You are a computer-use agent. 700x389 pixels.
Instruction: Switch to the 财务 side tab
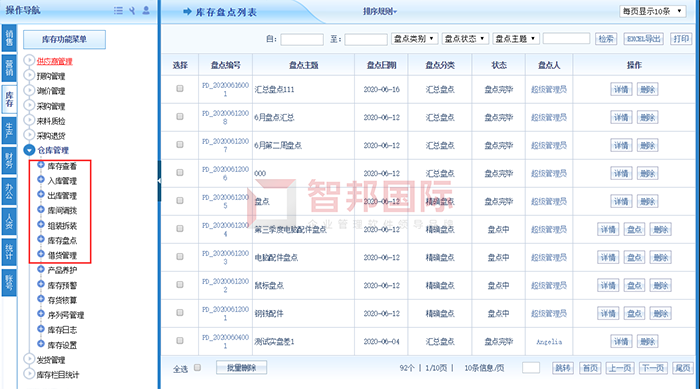tap(9, 161)
